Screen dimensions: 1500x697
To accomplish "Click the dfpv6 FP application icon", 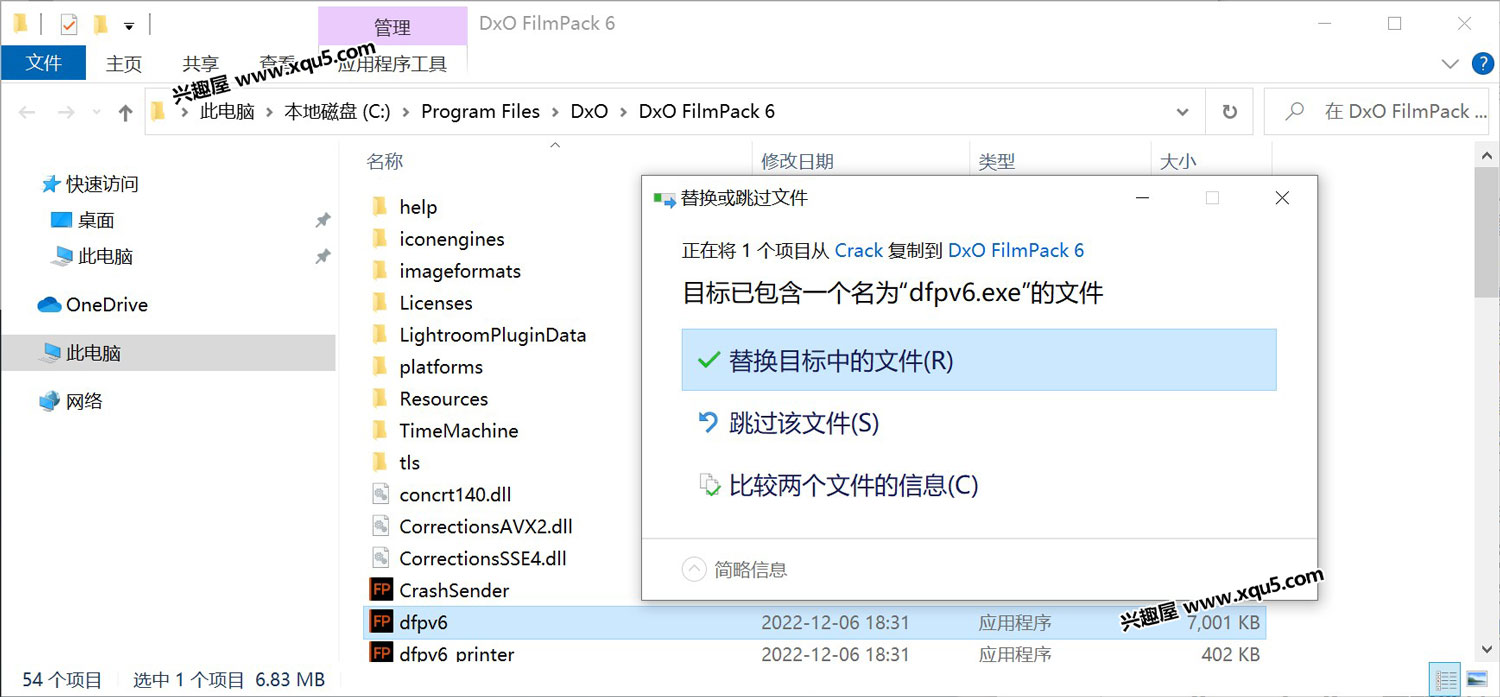I will click(381, 622).
